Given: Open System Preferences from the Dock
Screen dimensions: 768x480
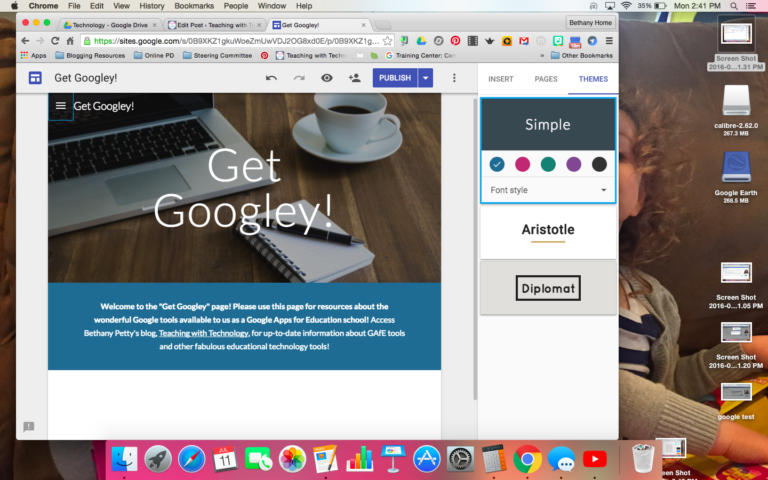Looking at the screenshot, I should [x=460, y=459].
